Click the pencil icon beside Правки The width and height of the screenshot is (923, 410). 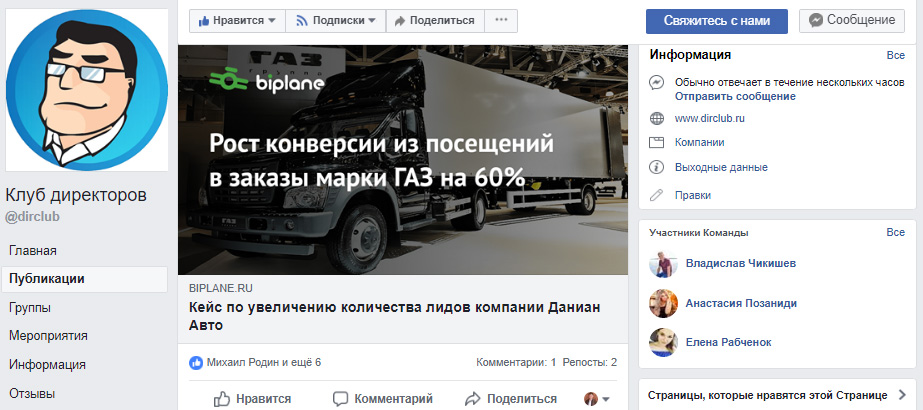(x=656, y=195)
